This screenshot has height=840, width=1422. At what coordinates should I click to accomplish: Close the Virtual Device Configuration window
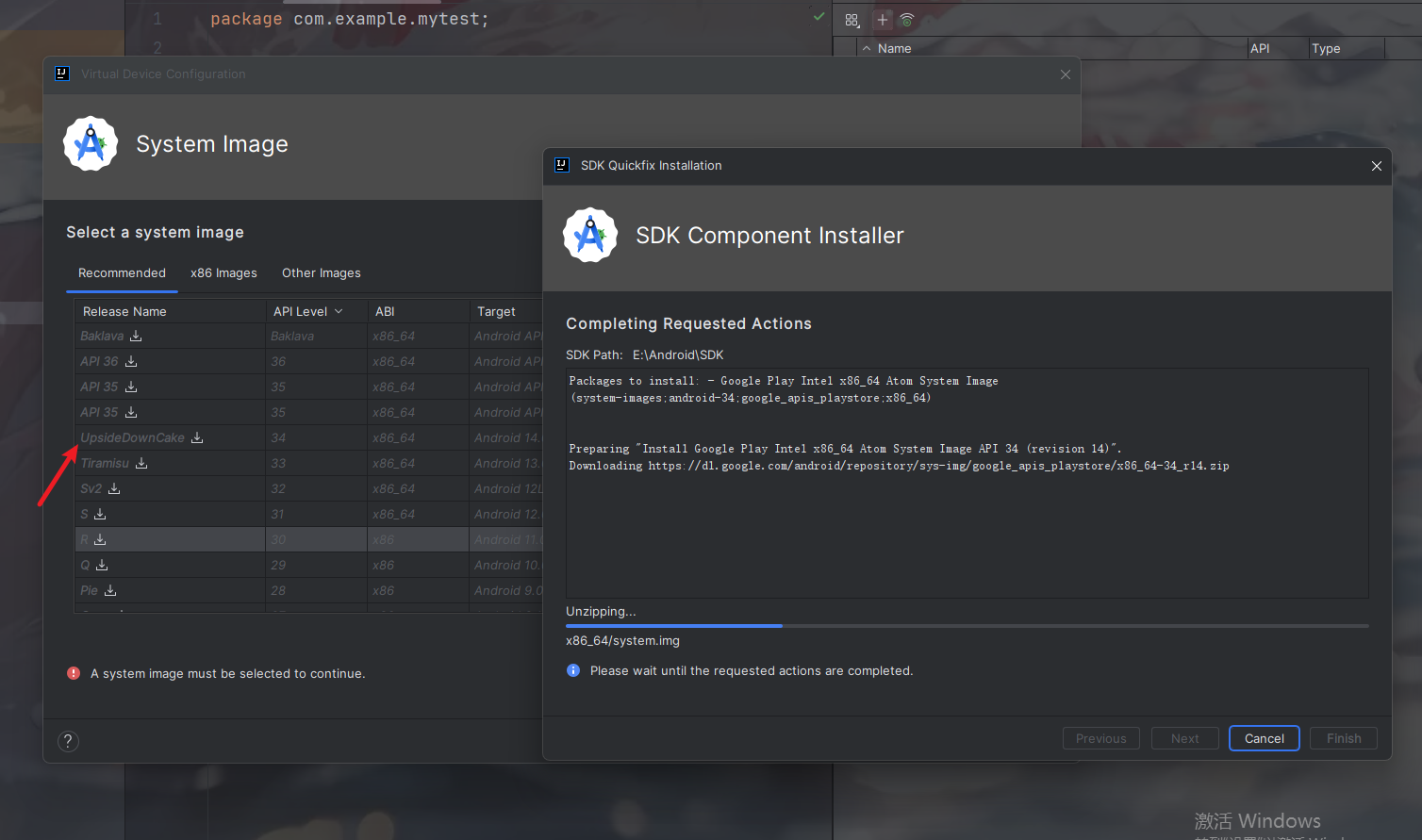click(x=1066, y=74)
